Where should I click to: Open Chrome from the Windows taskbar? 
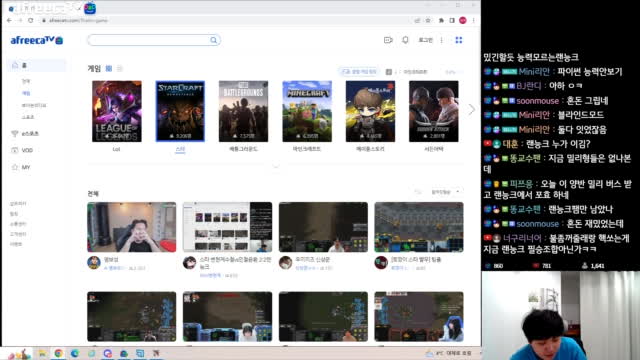coord(58,353)
